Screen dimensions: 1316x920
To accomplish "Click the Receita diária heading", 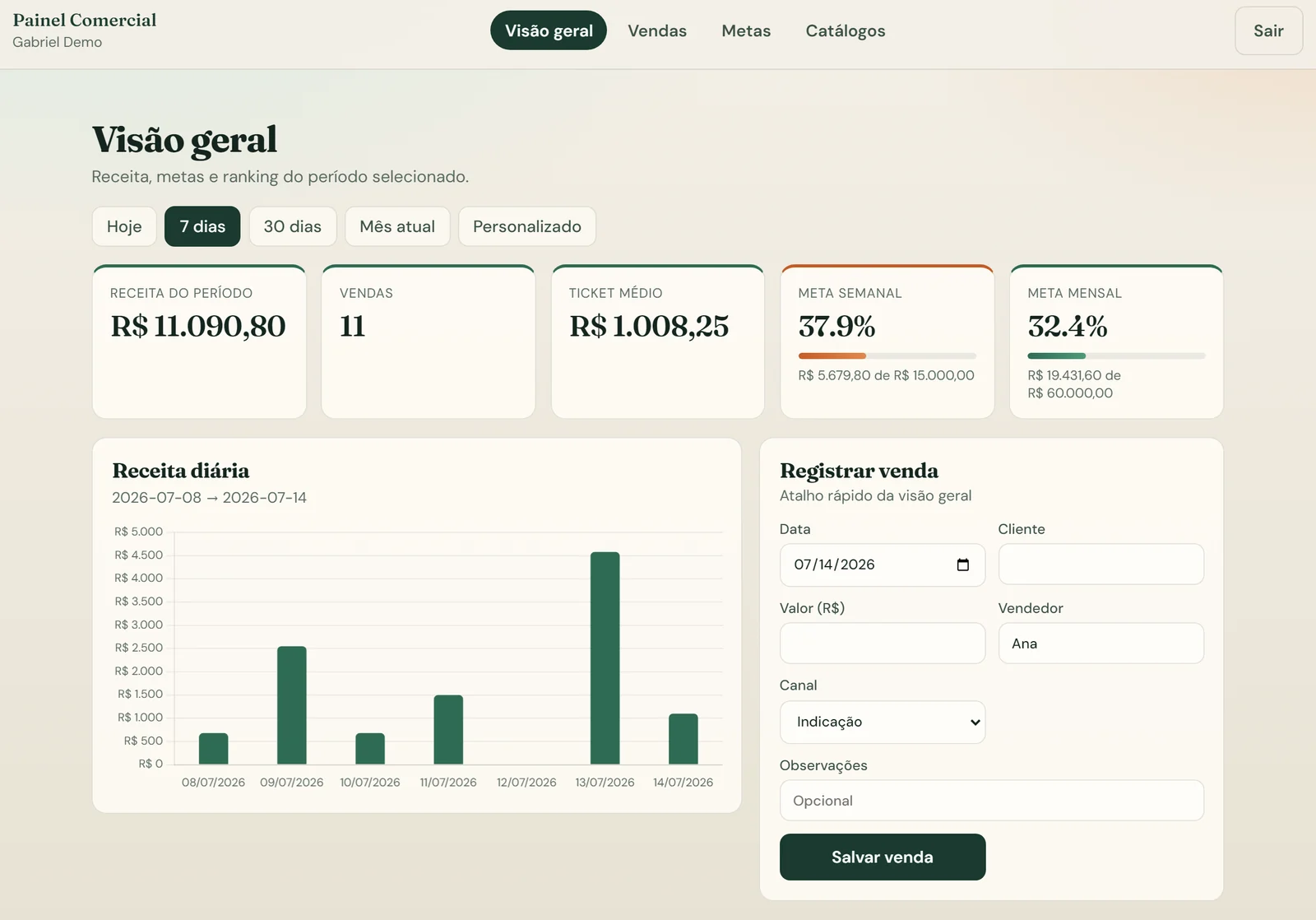I will (181, 471).
